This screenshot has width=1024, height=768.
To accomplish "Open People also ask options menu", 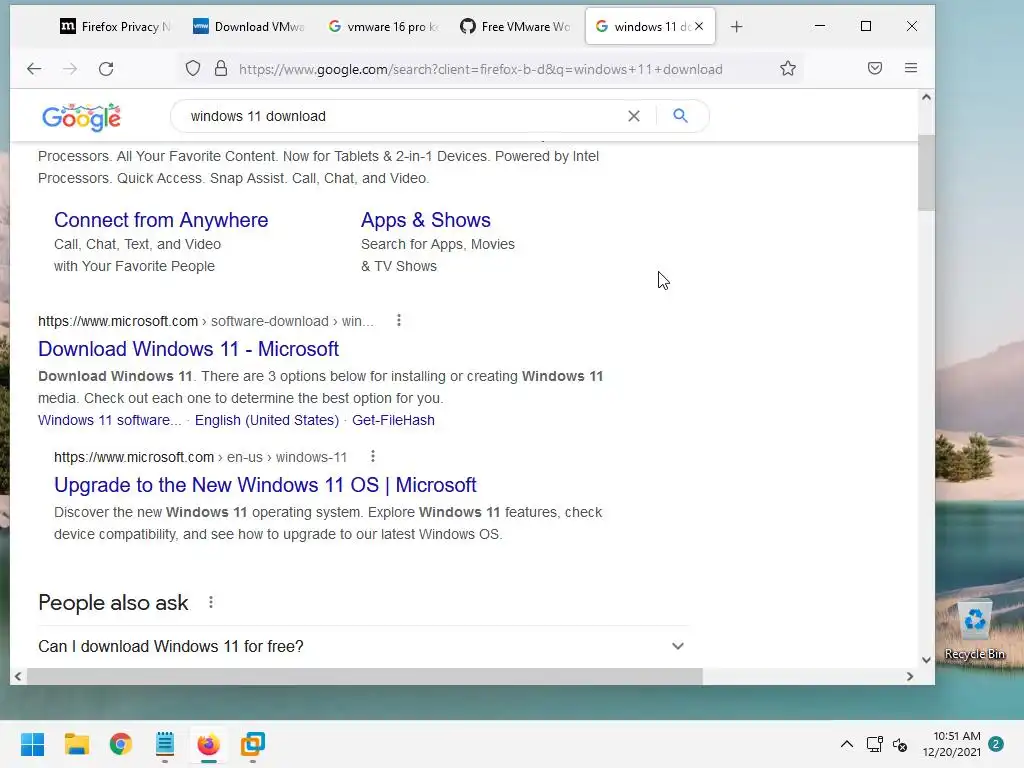I will pyautogui.click(x=211, y=602).
